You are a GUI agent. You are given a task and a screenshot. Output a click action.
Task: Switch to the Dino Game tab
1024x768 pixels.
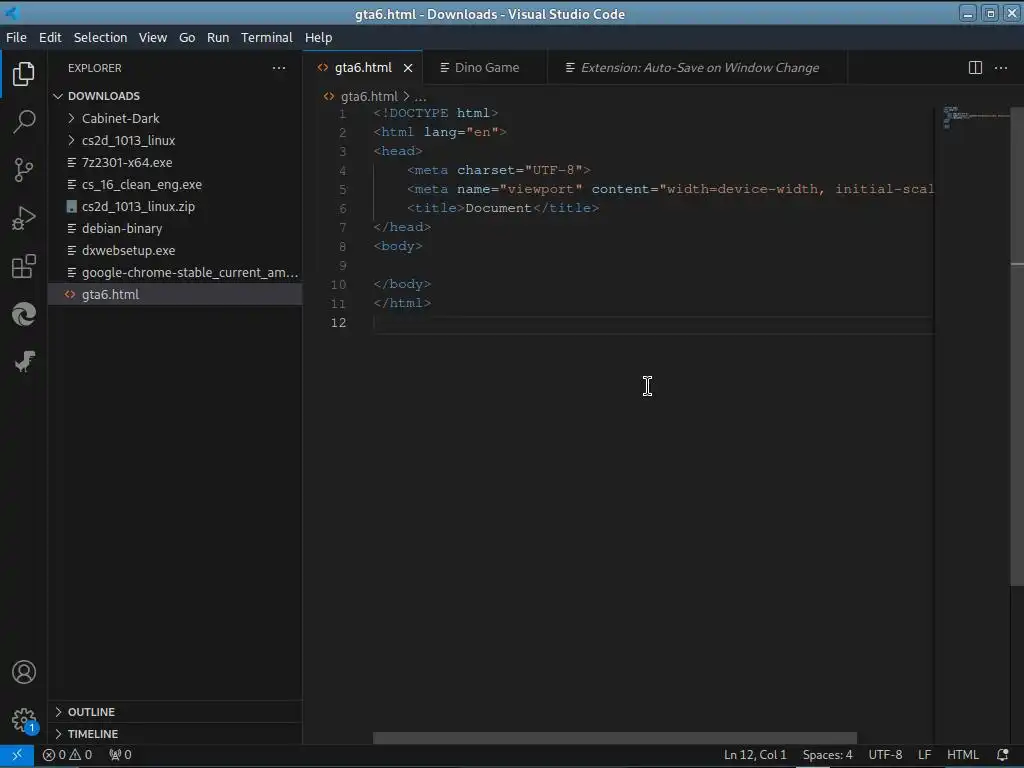pyautogui.click(x=486, y=68)
